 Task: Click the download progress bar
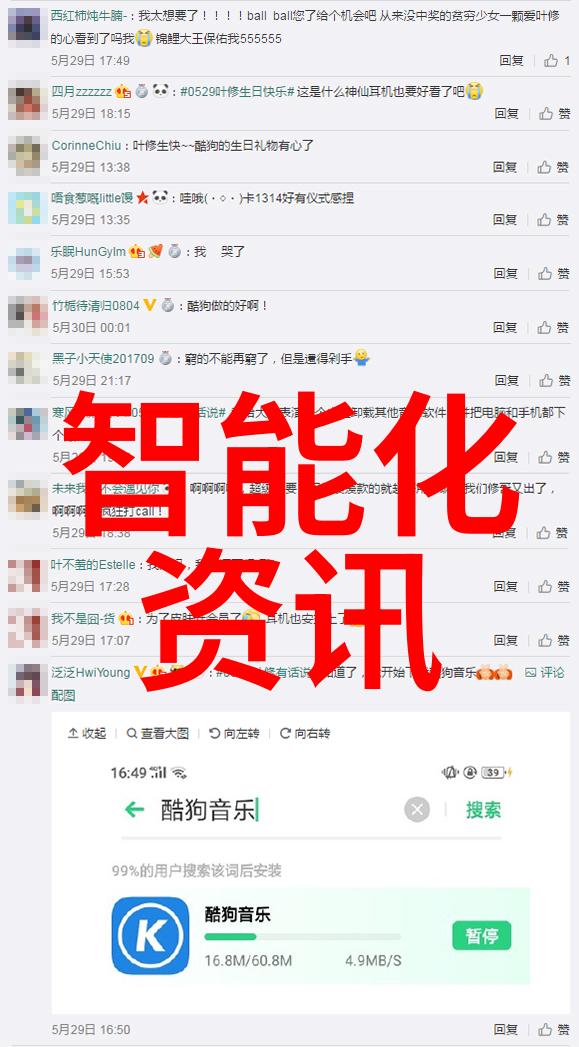[x=303, y=937]
